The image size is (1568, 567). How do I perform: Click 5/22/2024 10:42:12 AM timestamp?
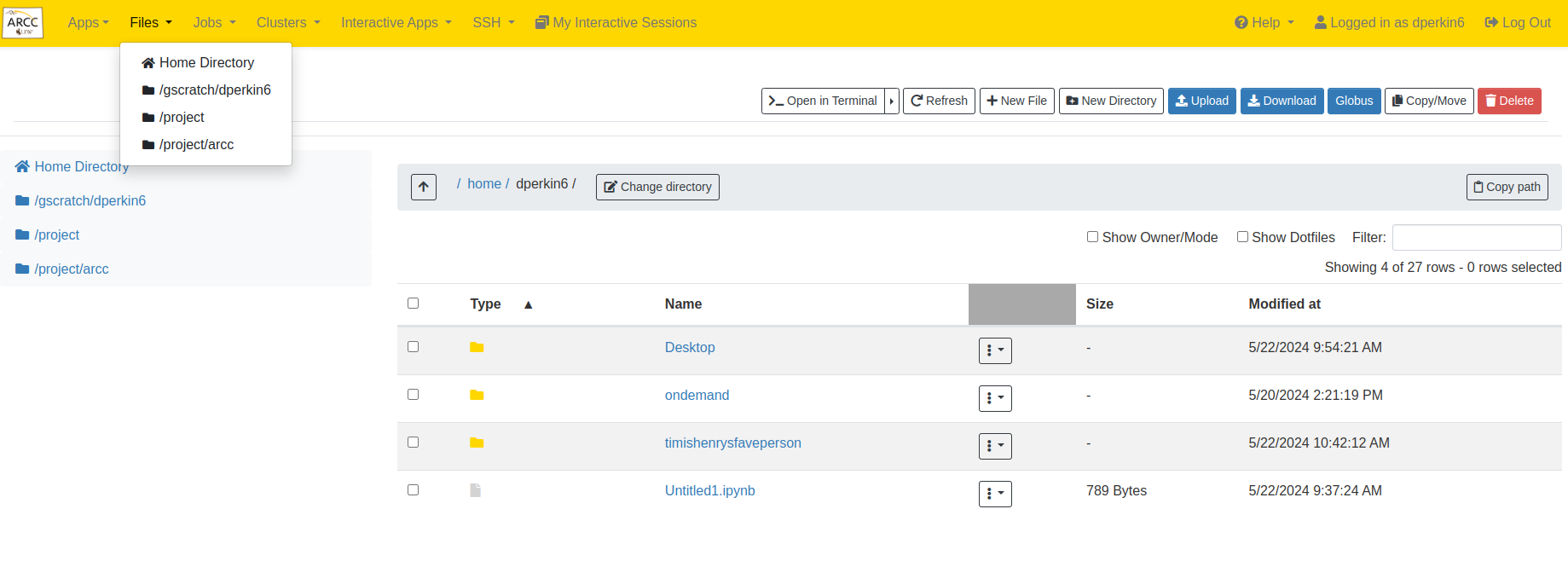[1319, 443]
